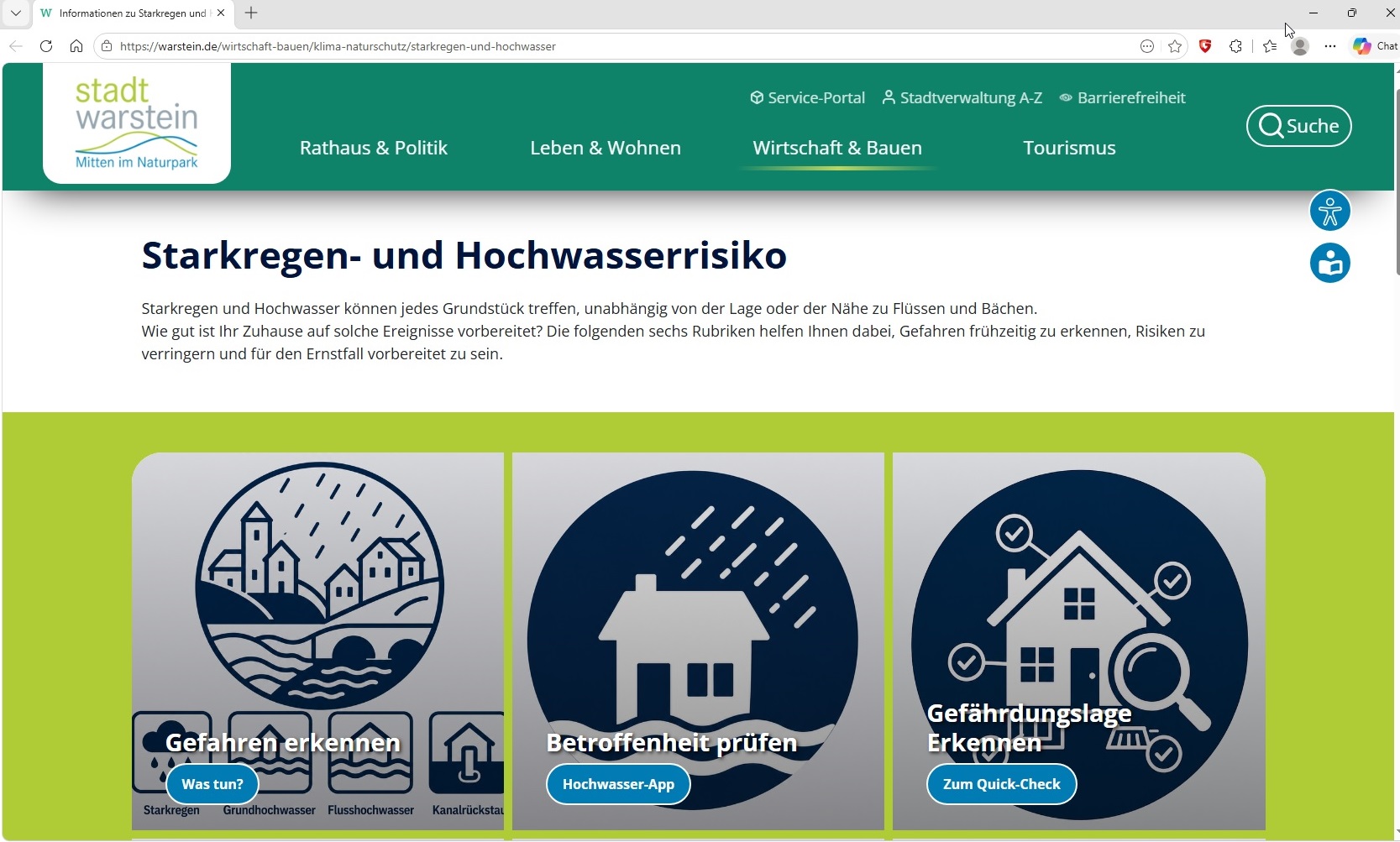Open the Suche search button
The width and height of the screenshot is (1400, 842).
[1299, 126]
